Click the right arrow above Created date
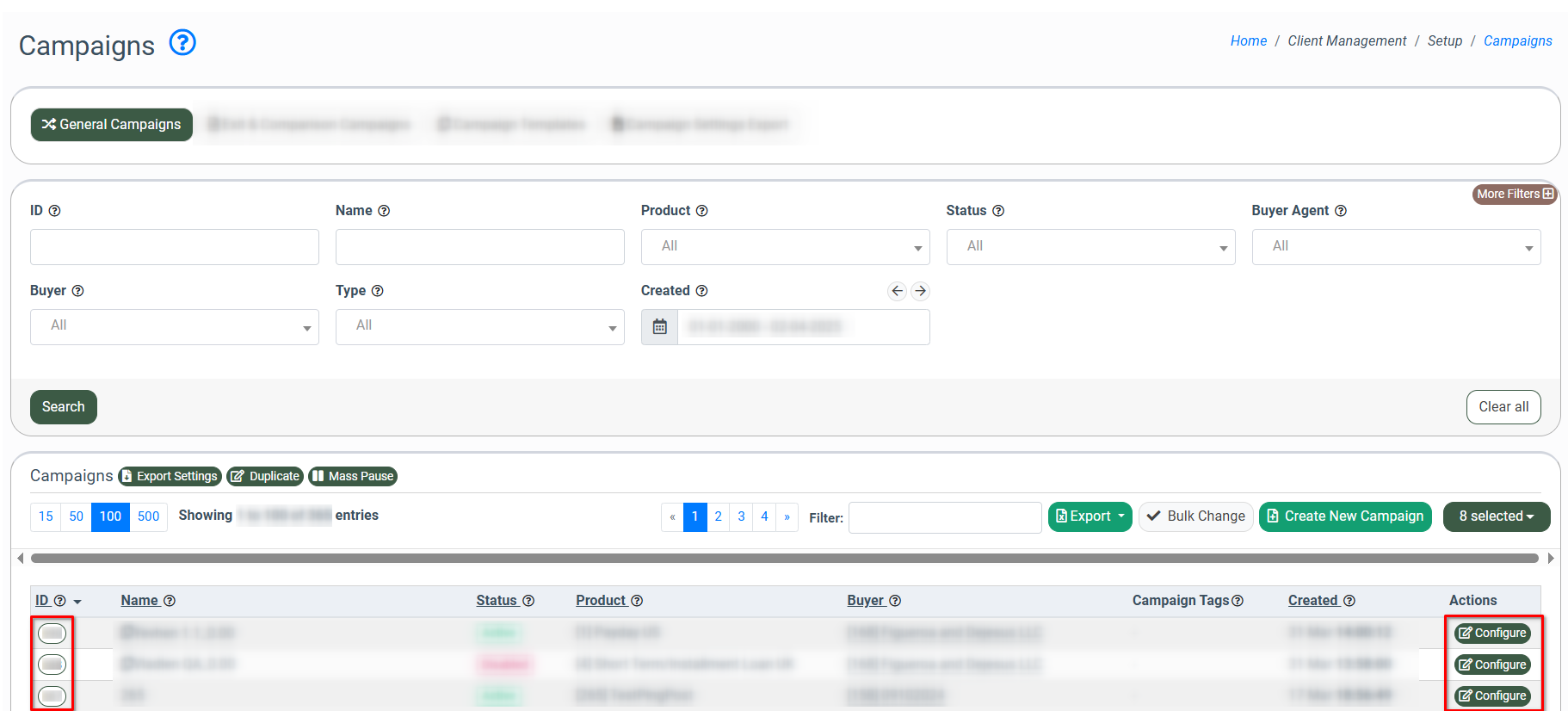Image resolution: width=1568 pixels, height=711 pixels. (920, 291)
